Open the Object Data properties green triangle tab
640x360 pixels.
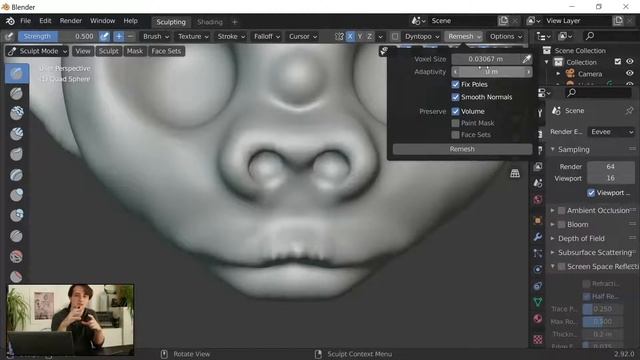538,302
